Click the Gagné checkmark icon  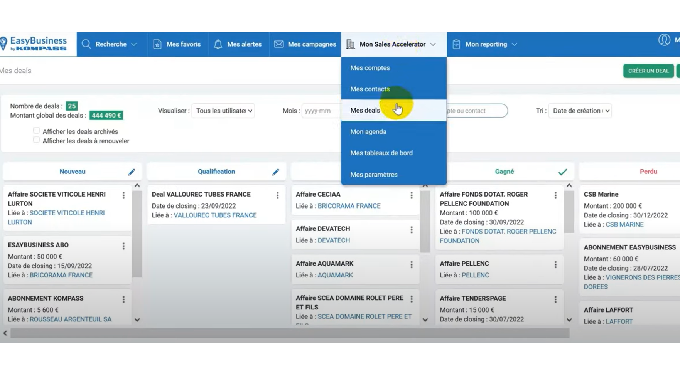[562, 172]
